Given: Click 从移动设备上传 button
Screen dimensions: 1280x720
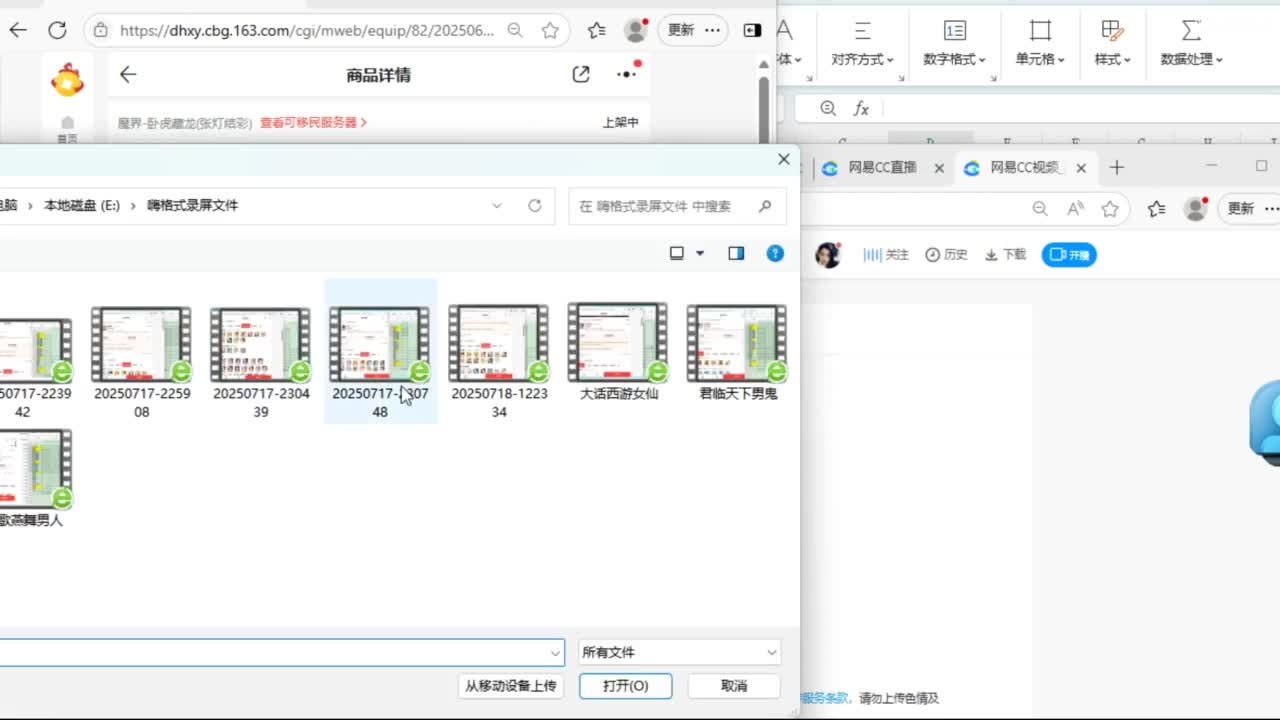Looking at the screenshot, I should coord(510,686).
